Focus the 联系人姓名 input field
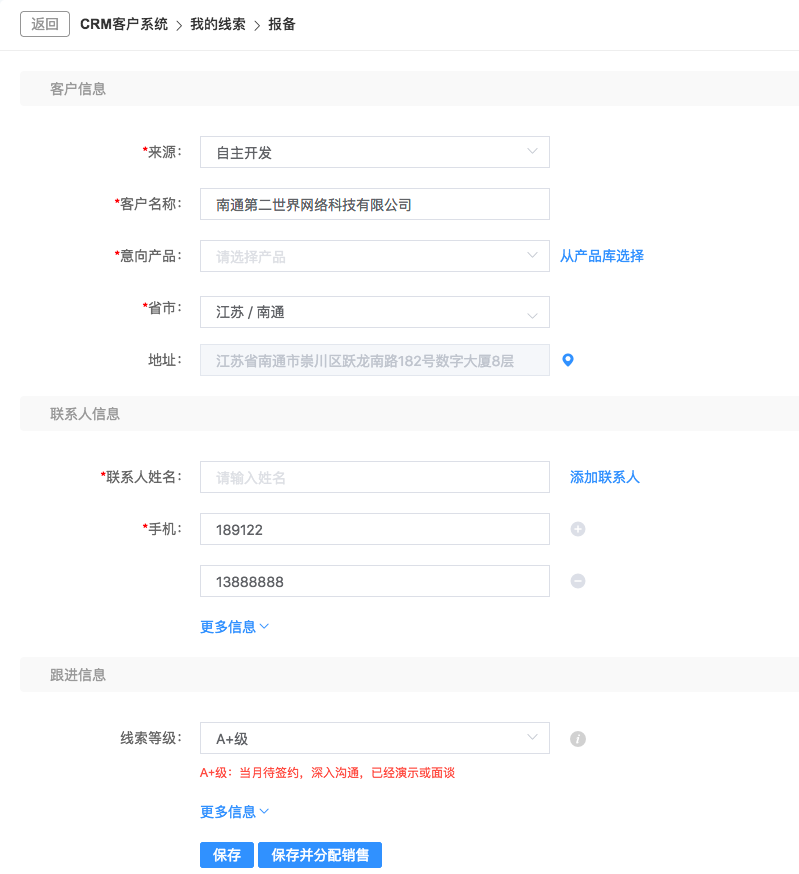 [x=375, y=477]
